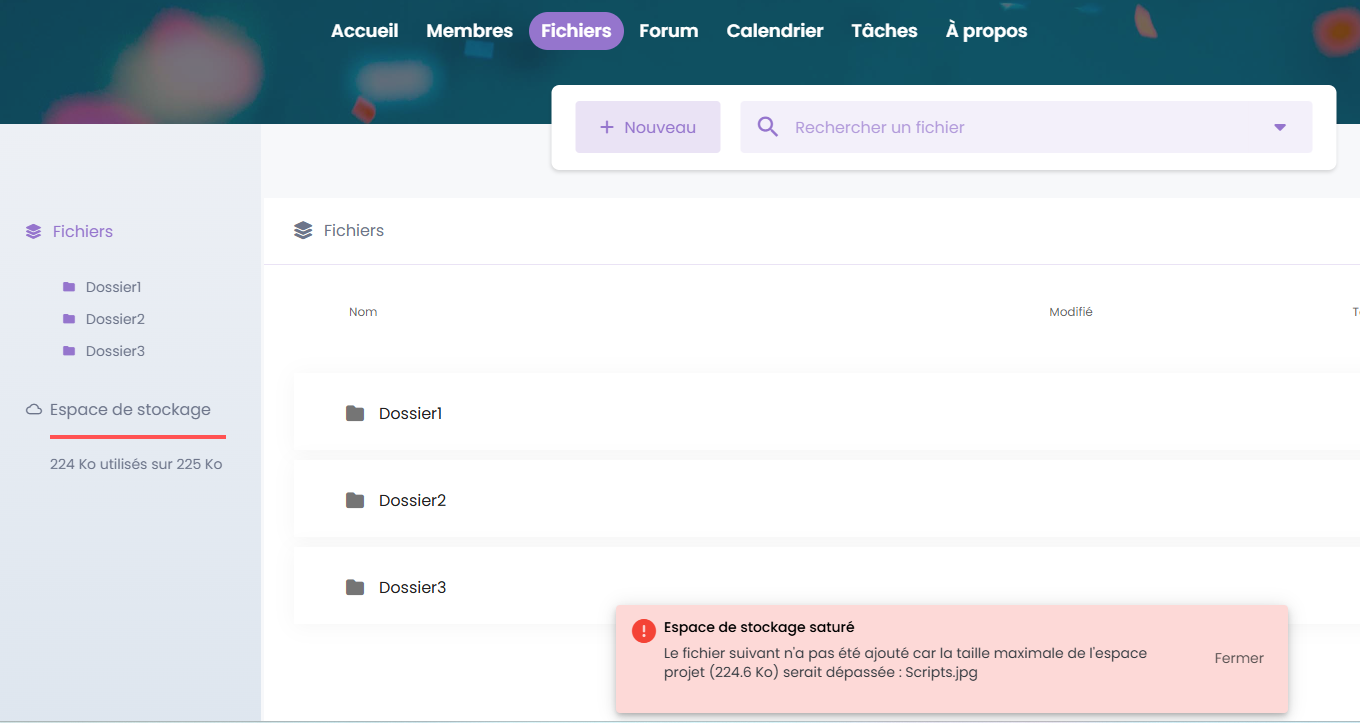
Task: Click the folder icon beside Dossier1 in the list
Action: point(355,413)
